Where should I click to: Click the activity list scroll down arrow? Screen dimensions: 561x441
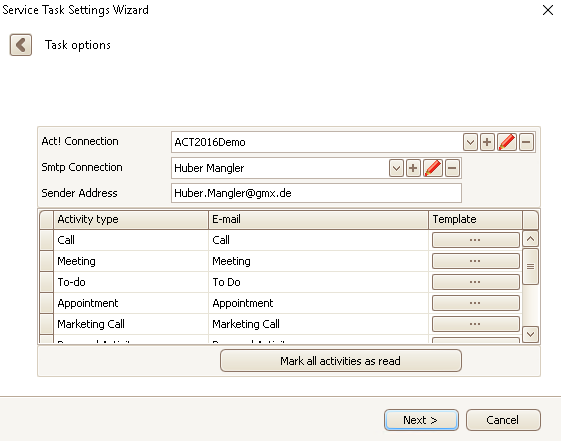point(530,334)
